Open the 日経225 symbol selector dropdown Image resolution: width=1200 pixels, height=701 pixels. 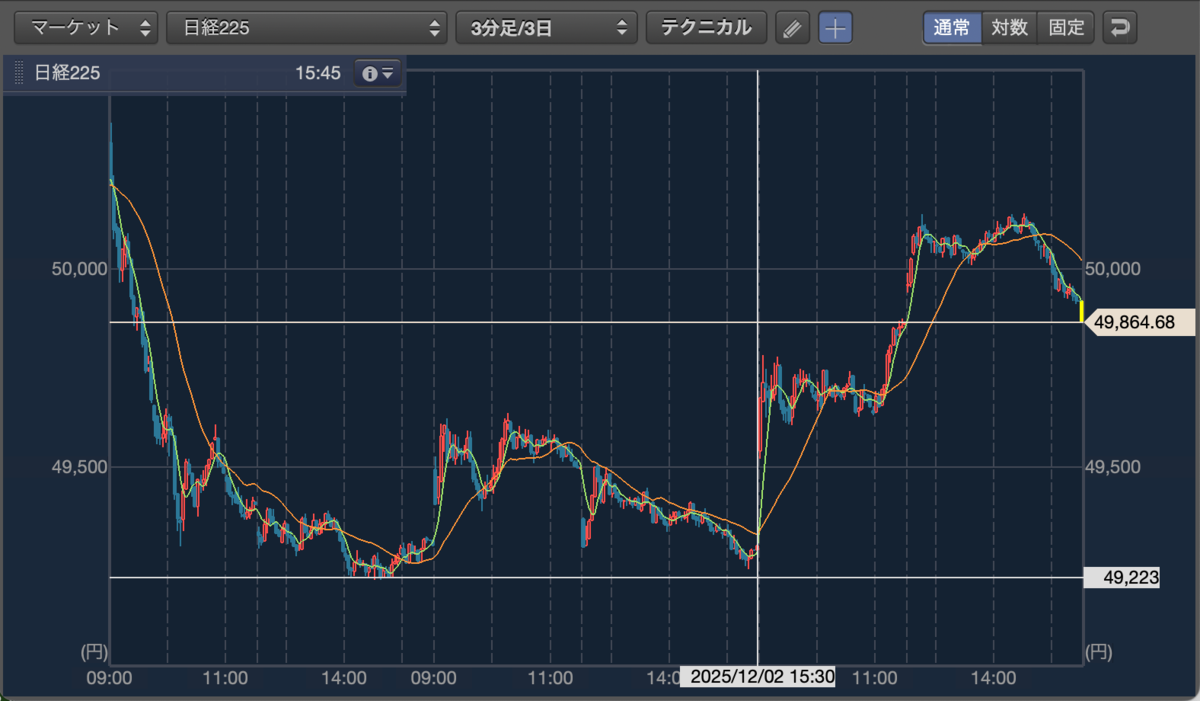coord(306,28)
